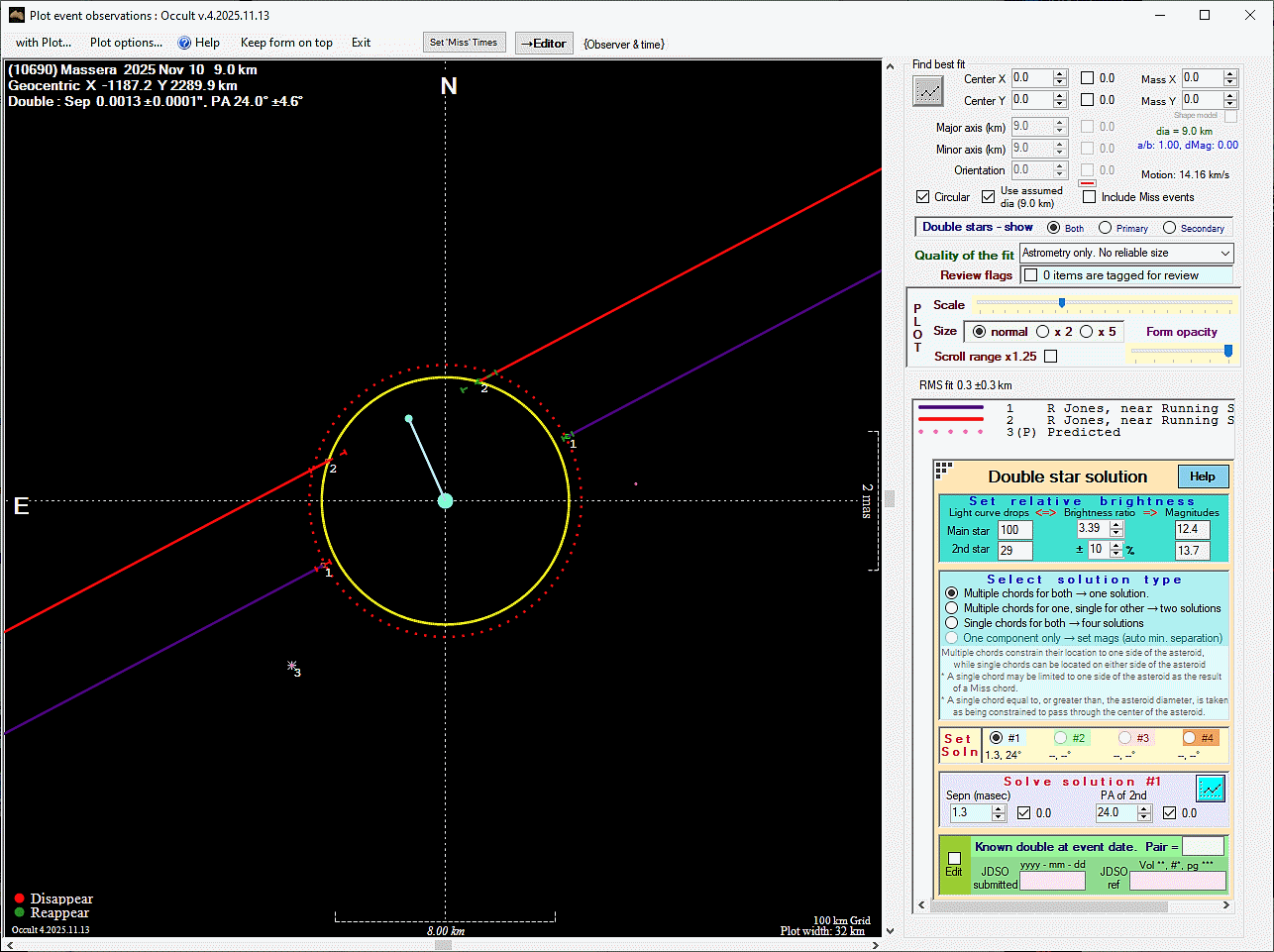Click the Occult app icon in title bar

(x=16, y=15)
